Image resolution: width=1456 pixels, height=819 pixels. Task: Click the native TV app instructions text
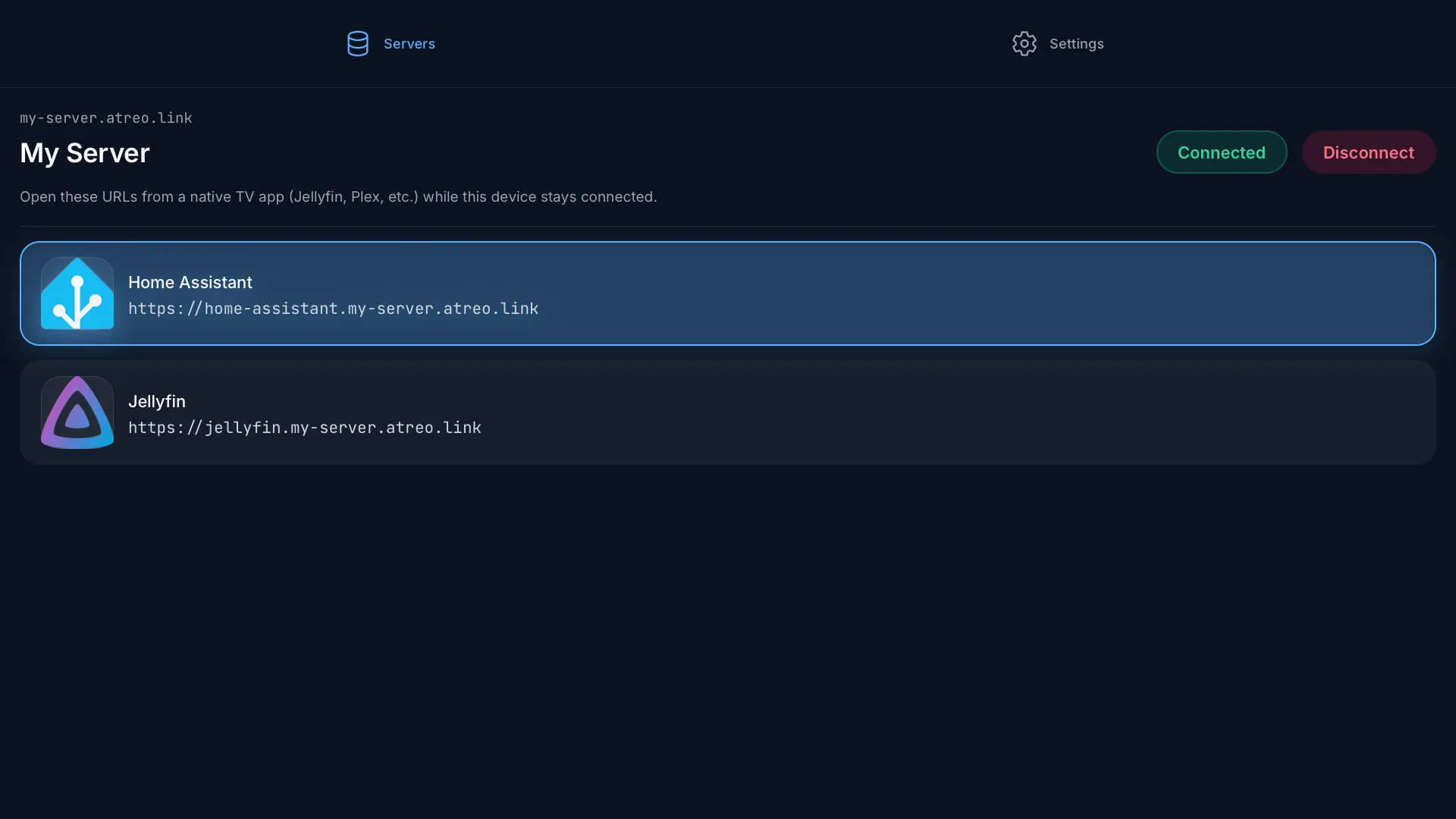338,197
